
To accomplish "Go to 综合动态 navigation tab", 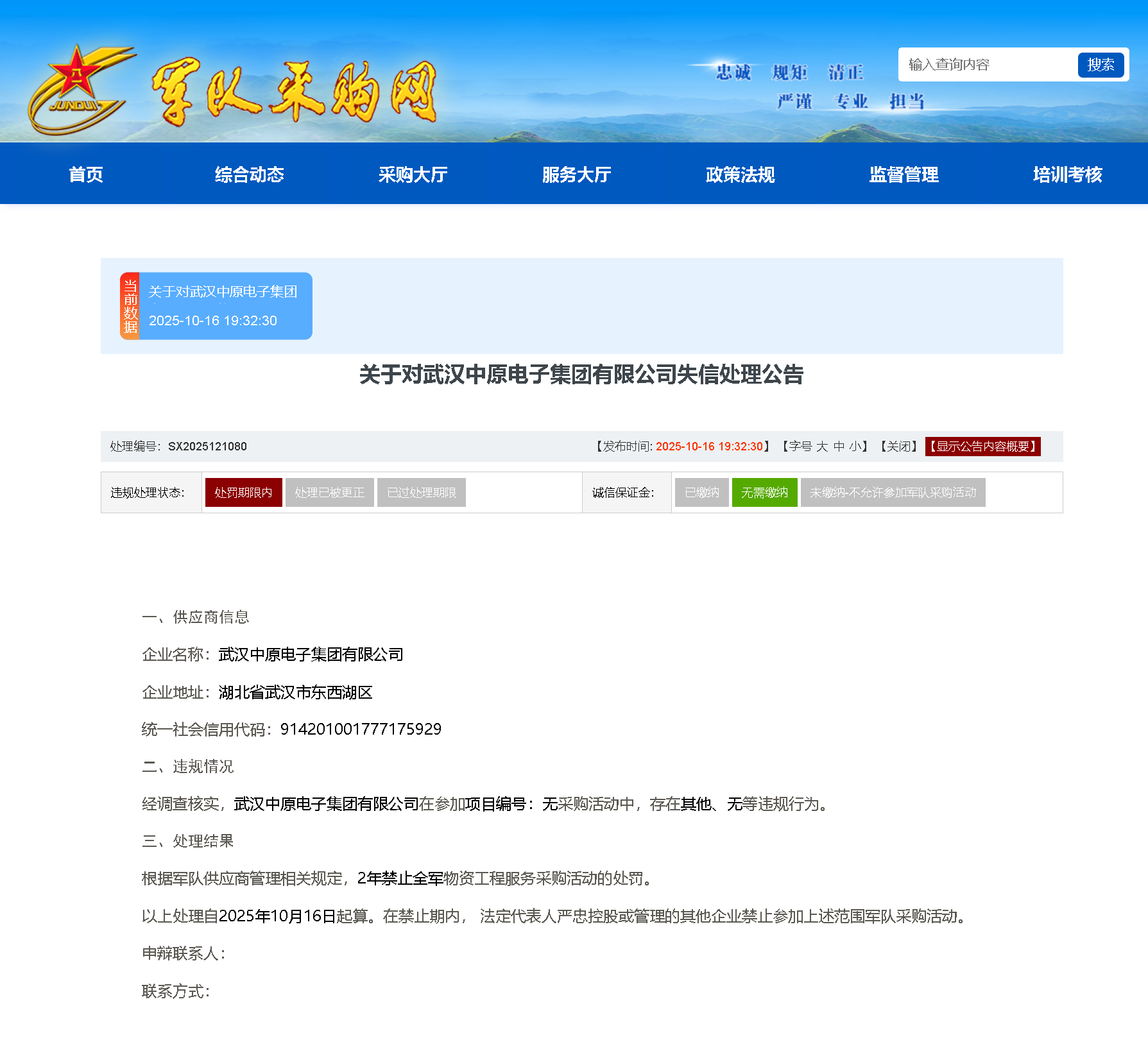I will coord(249,175).
